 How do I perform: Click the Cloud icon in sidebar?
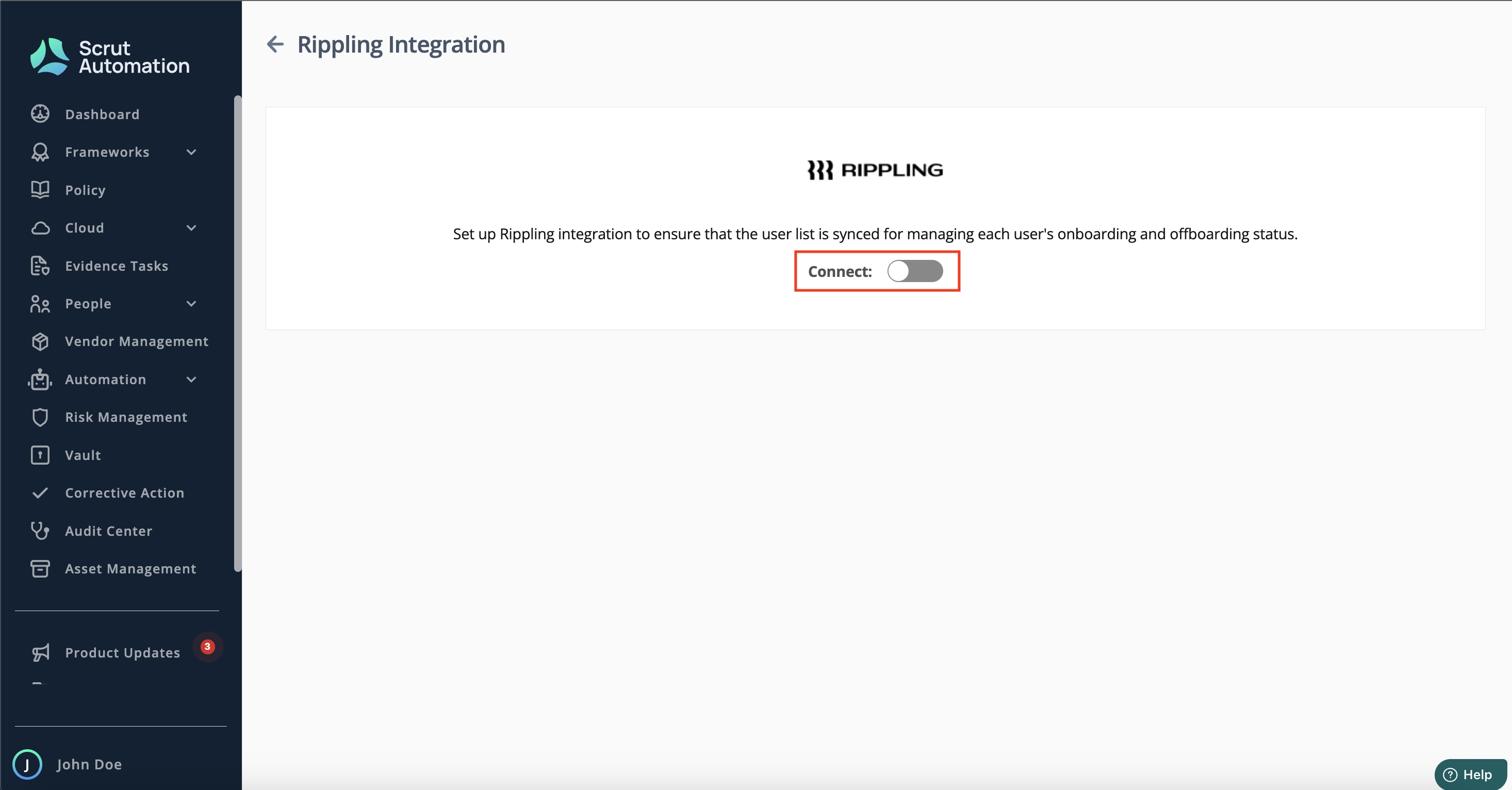pyautogui.click(x=40, y=228)
